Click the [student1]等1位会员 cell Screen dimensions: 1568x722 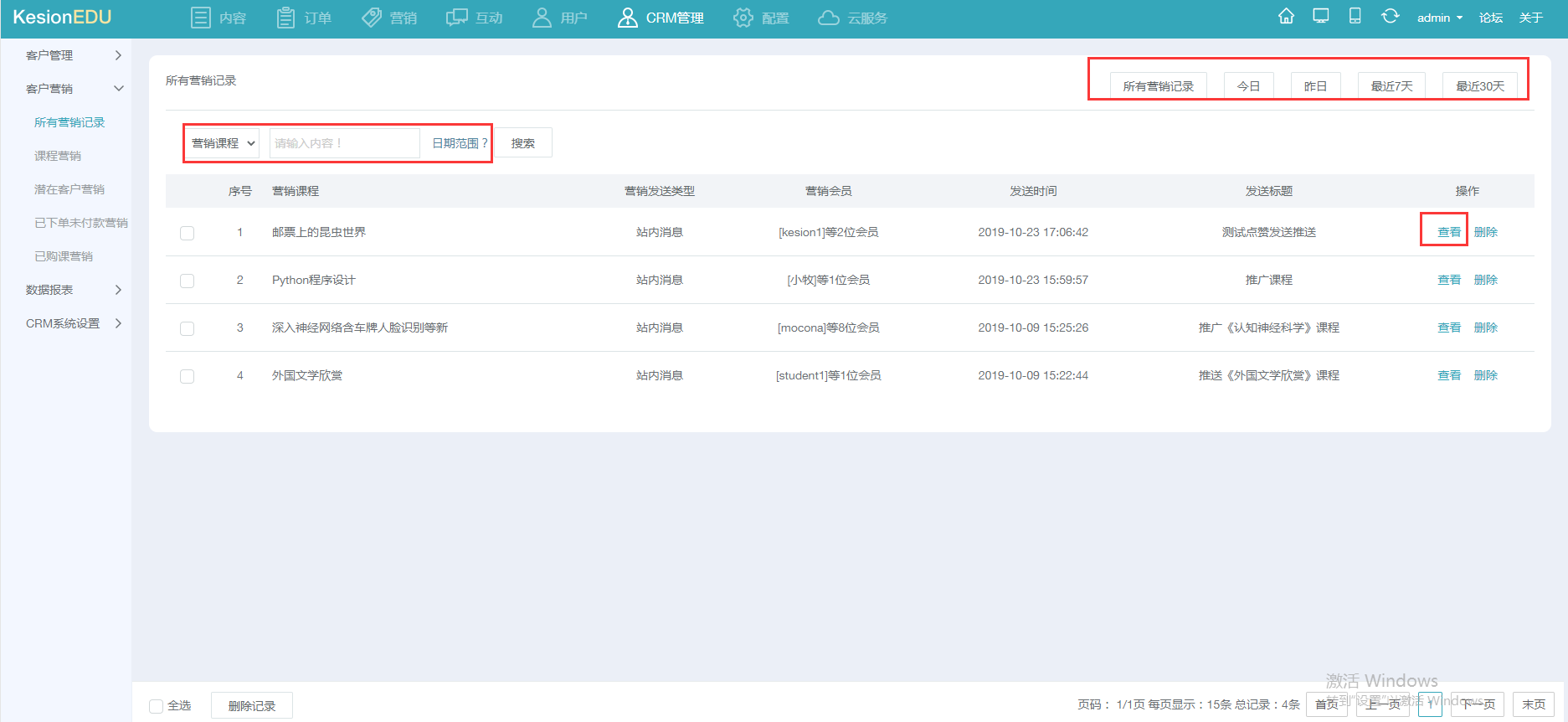coord(829,375)
